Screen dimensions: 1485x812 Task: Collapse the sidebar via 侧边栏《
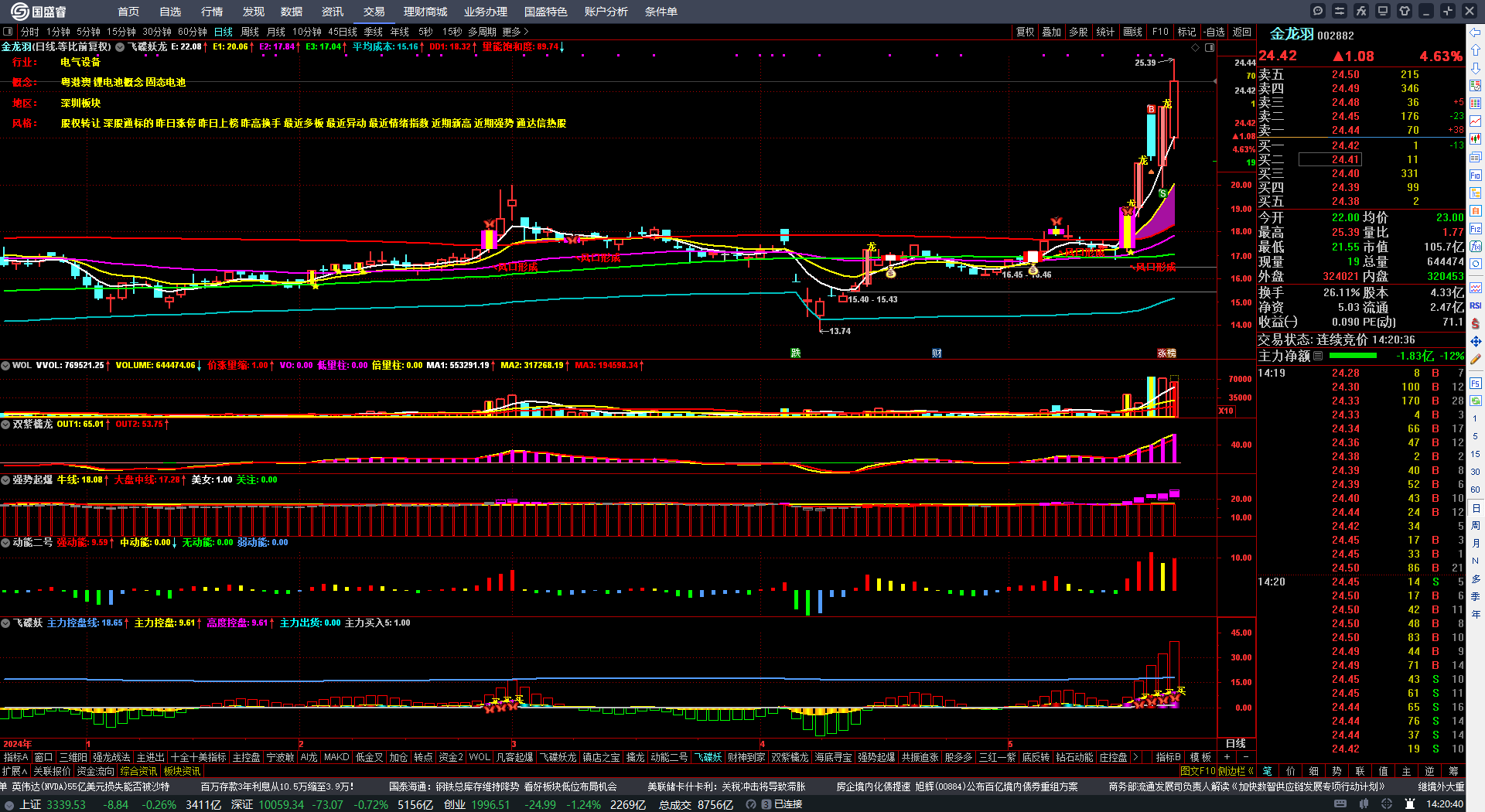pyautogui.click(x=1236, y=771)
